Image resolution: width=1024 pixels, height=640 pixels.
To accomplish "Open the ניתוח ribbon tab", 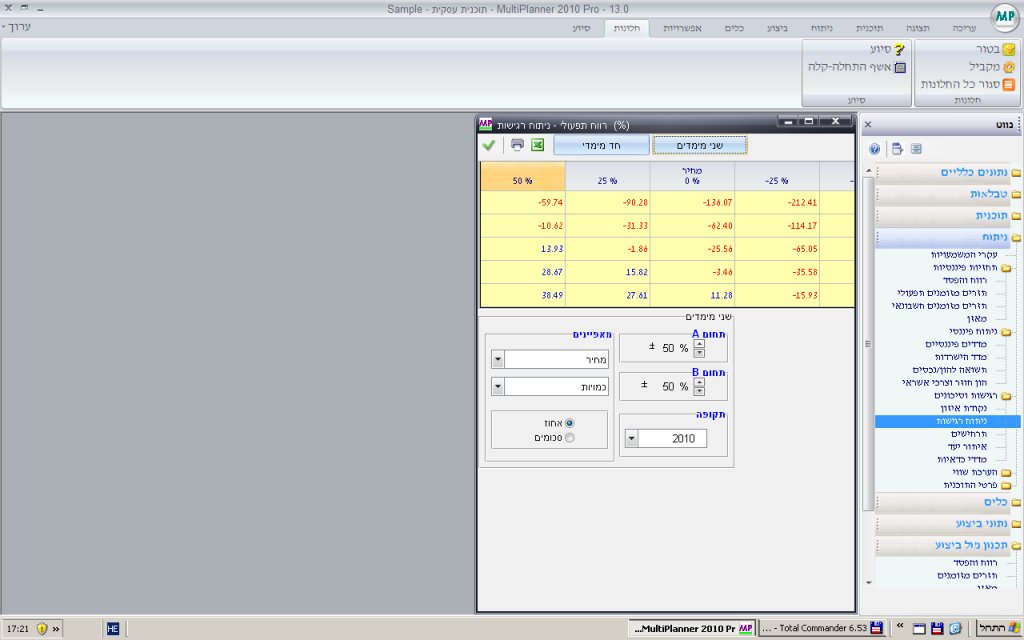I will pos(822,28).
